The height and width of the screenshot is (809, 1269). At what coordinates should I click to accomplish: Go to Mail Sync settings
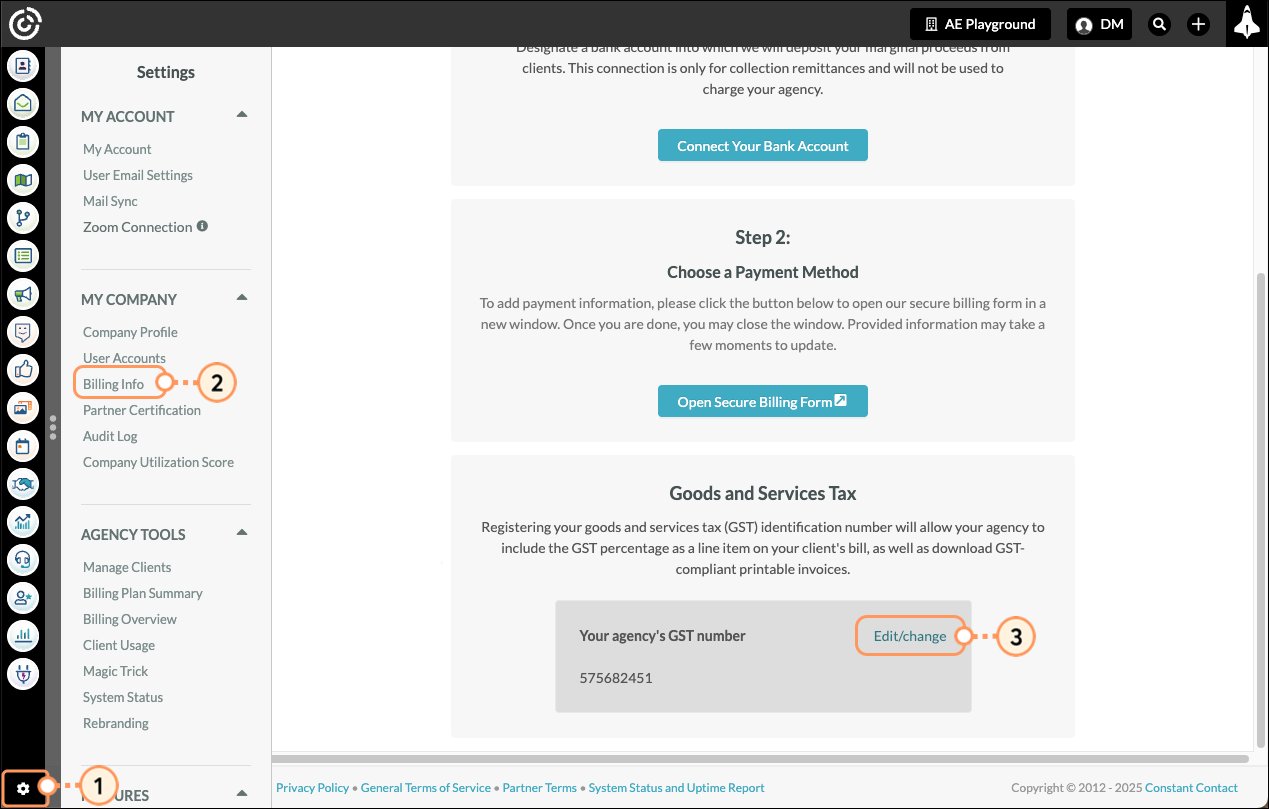click(110, 201)
